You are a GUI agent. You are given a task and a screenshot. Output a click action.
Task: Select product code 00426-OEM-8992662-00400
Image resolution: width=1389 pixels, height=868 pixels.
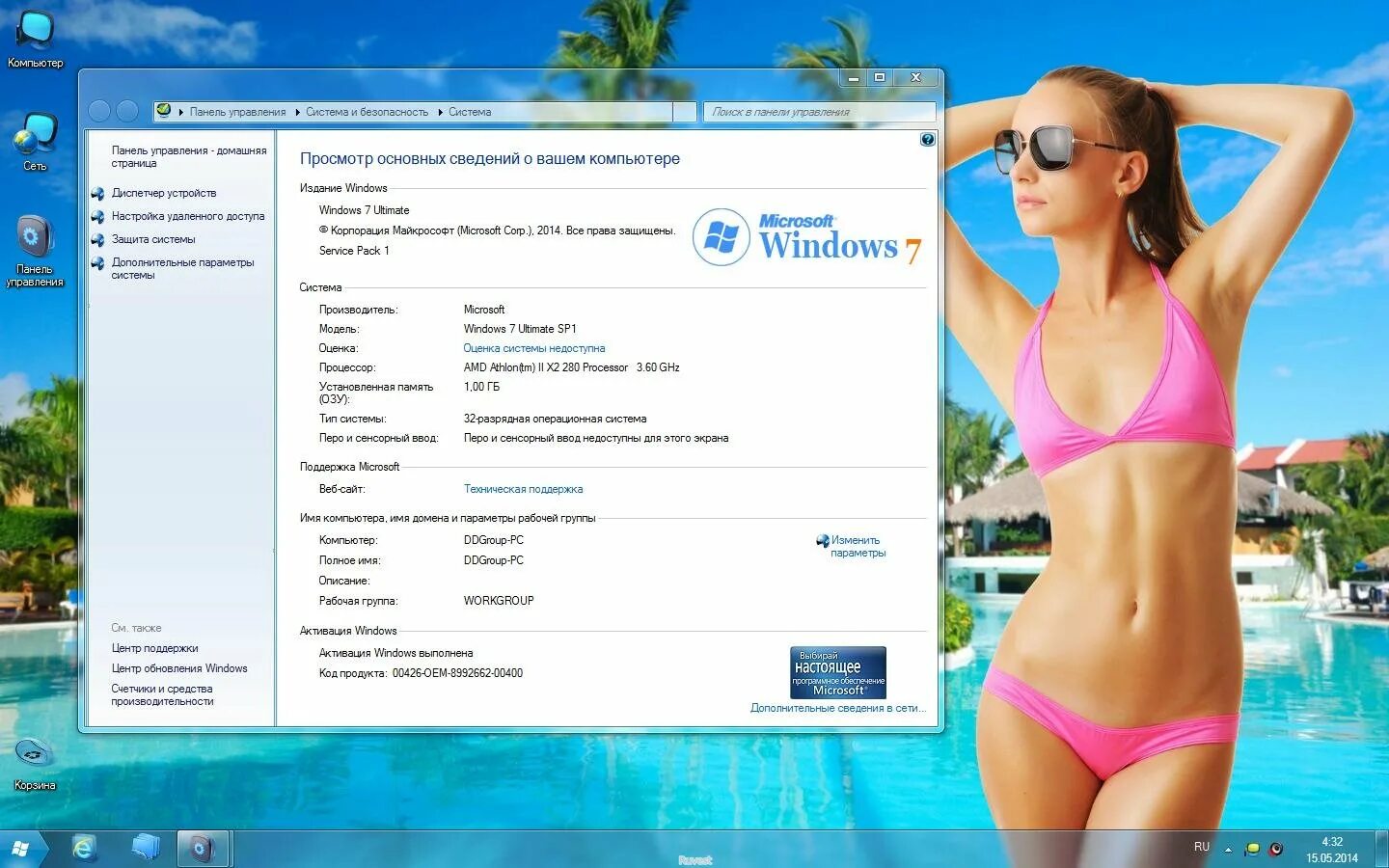point(457,673)
